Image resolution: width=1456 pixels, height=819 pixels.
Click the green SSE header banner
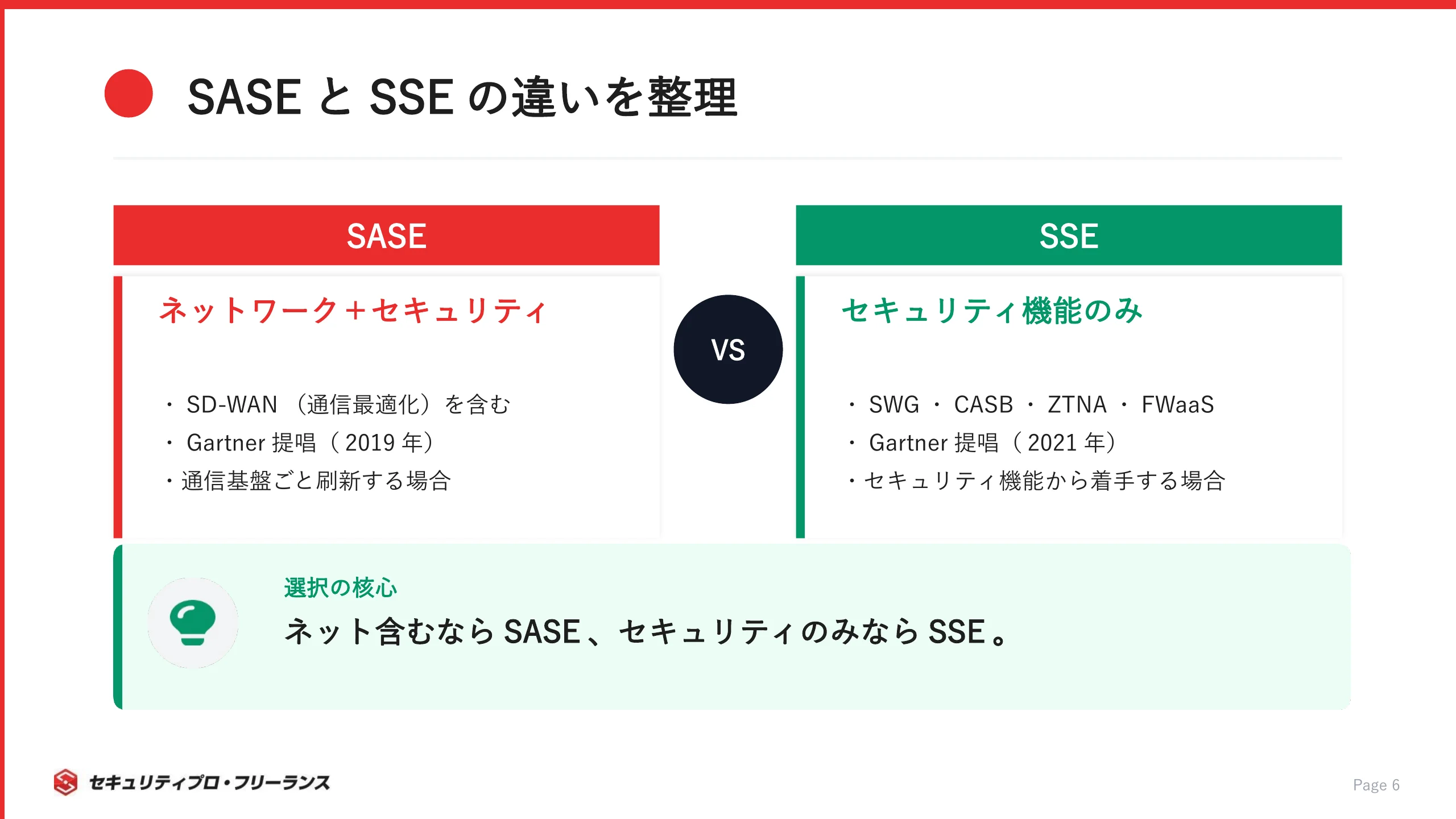(x=1069, y=235)
